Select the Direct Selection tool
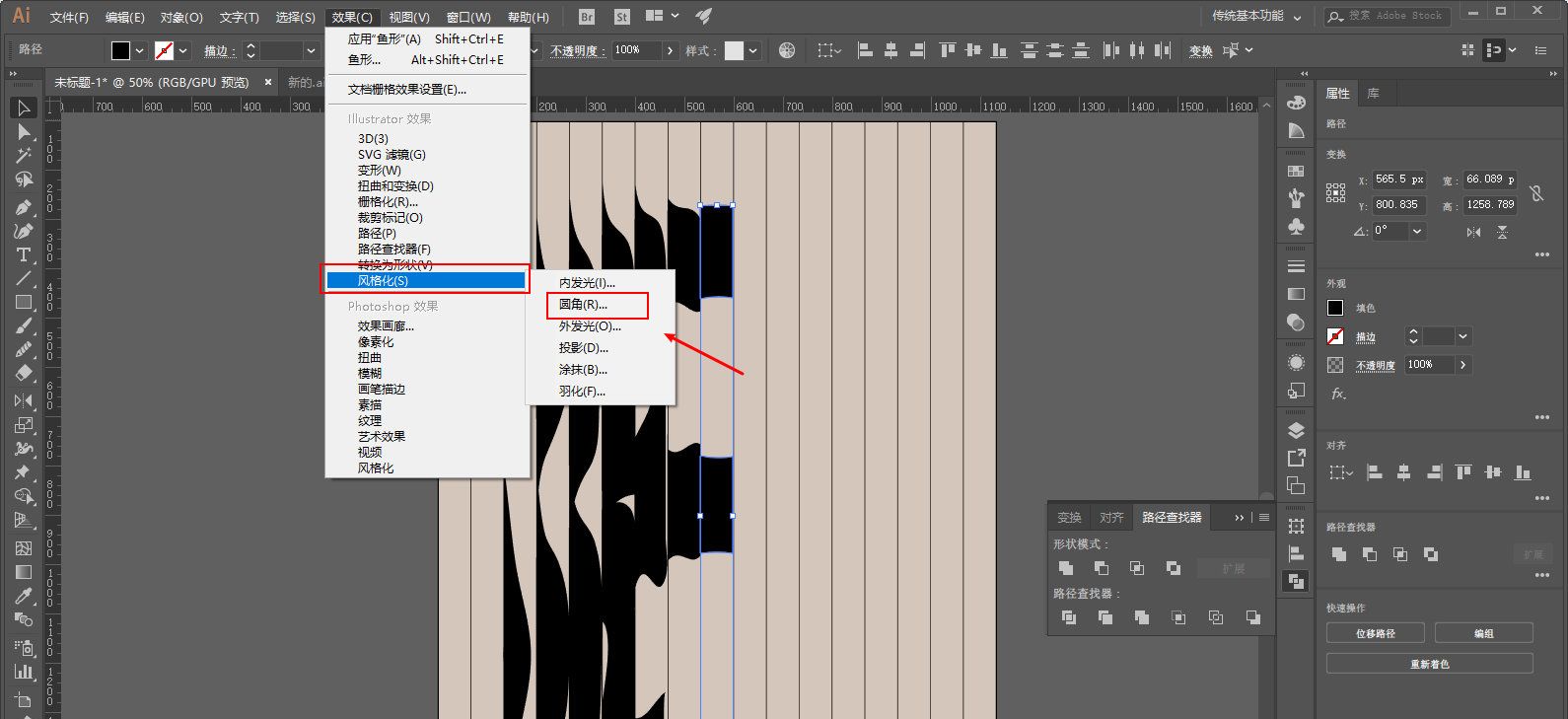Screen dimensions: 1568x719 point(24,132)
